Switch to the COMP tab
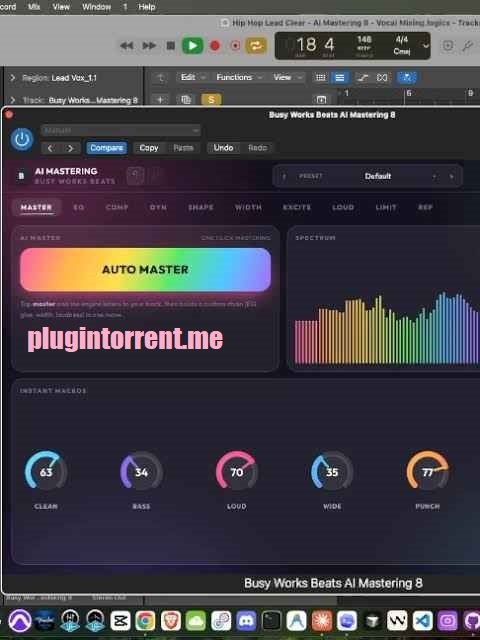The image size is (480, 640). tap(117, 207)
